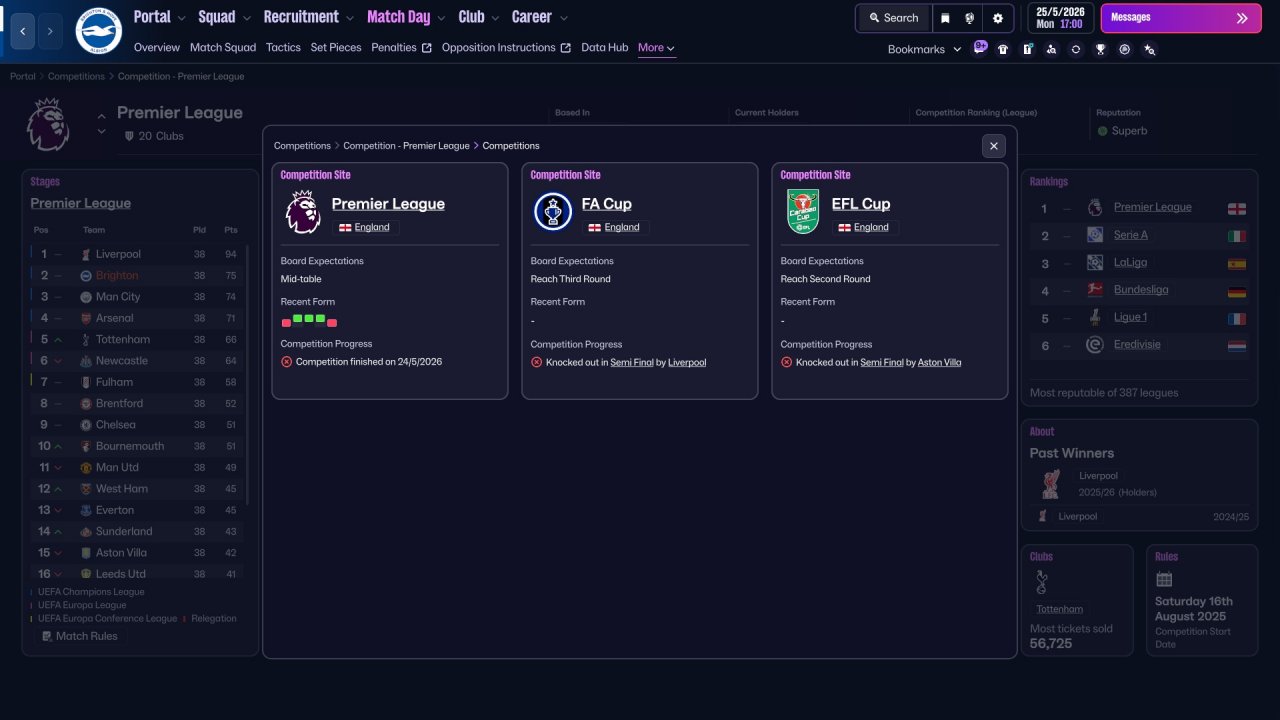Screen dimensions: 1280x720
Task: Switch to the Tactics tab
Action: 283,47
